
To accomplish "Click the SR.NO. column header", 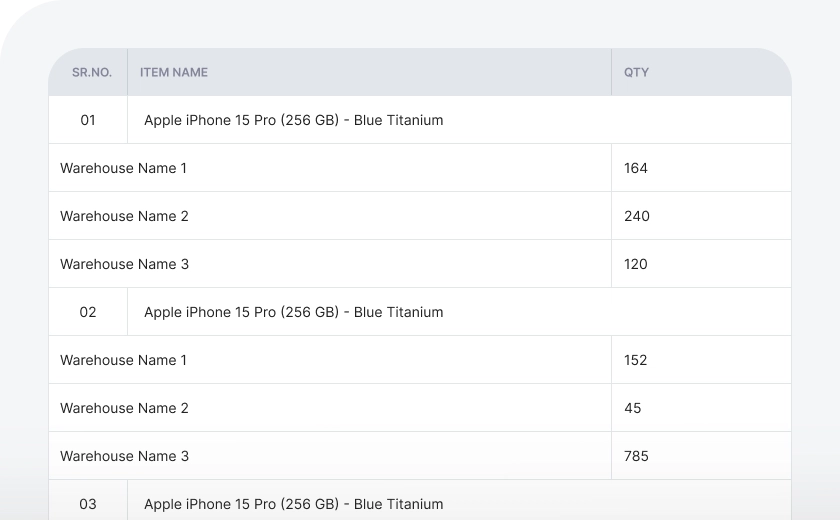I will click(x=92, y=72).
